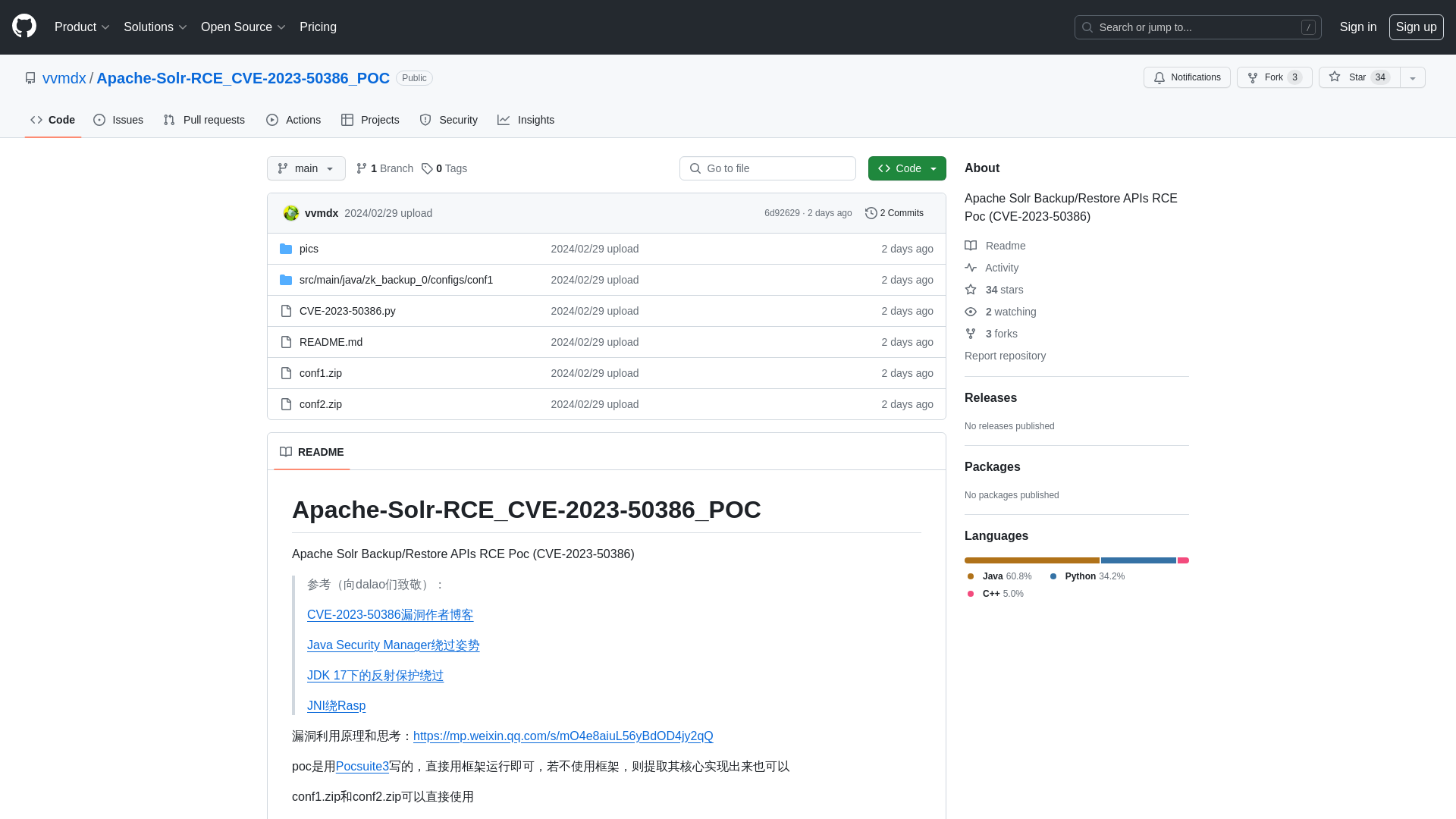This screenshot has height=819, width=1456.
Task: Go to the vvmdx owner profile link
Action: coord(64,78)
